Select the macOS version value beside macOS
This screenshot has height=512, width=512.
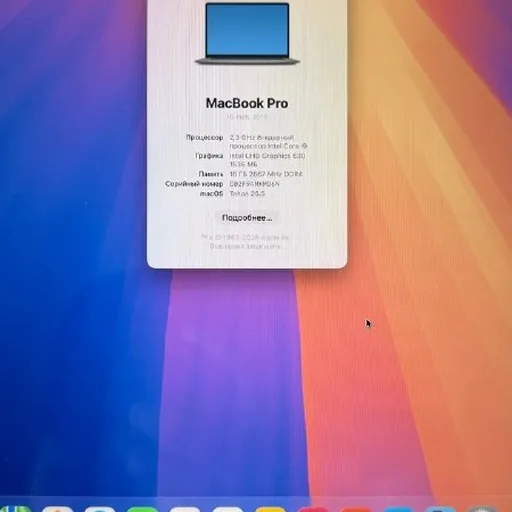click(247, 194)
